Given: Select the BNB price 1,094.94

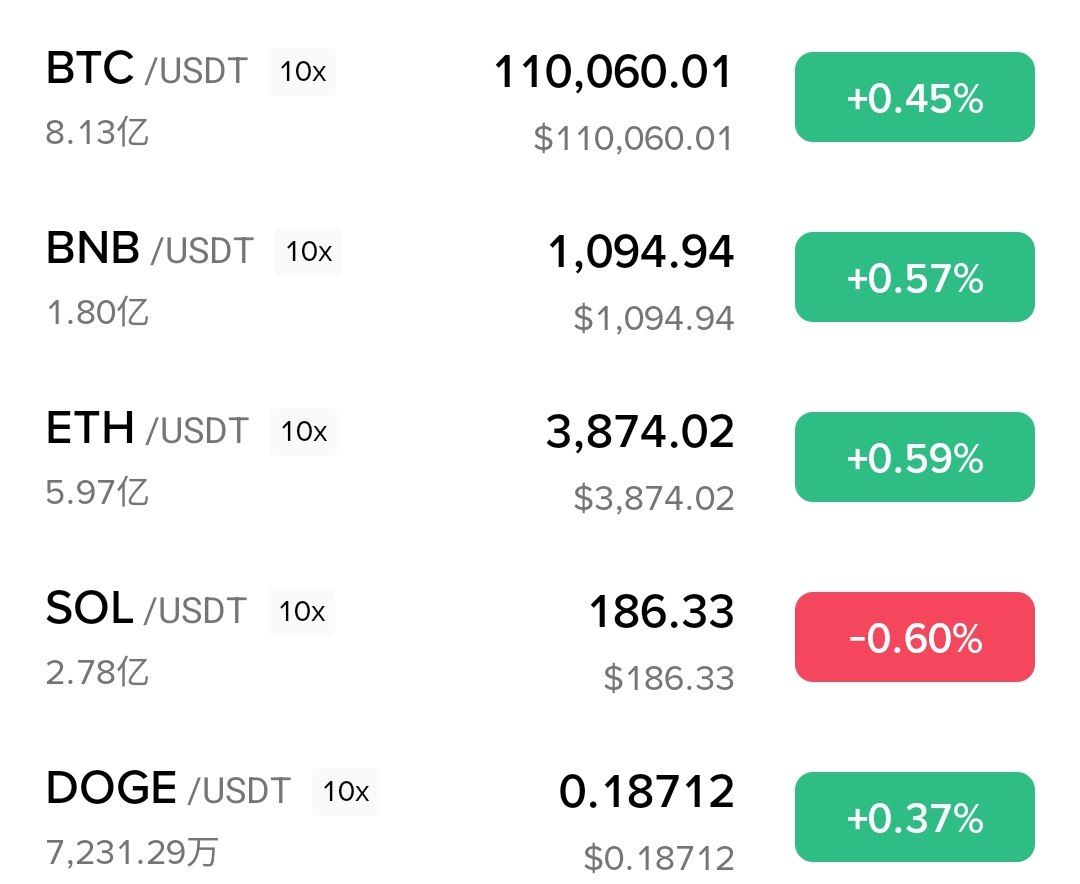Looking at the screenshot, I should point(640,252).
